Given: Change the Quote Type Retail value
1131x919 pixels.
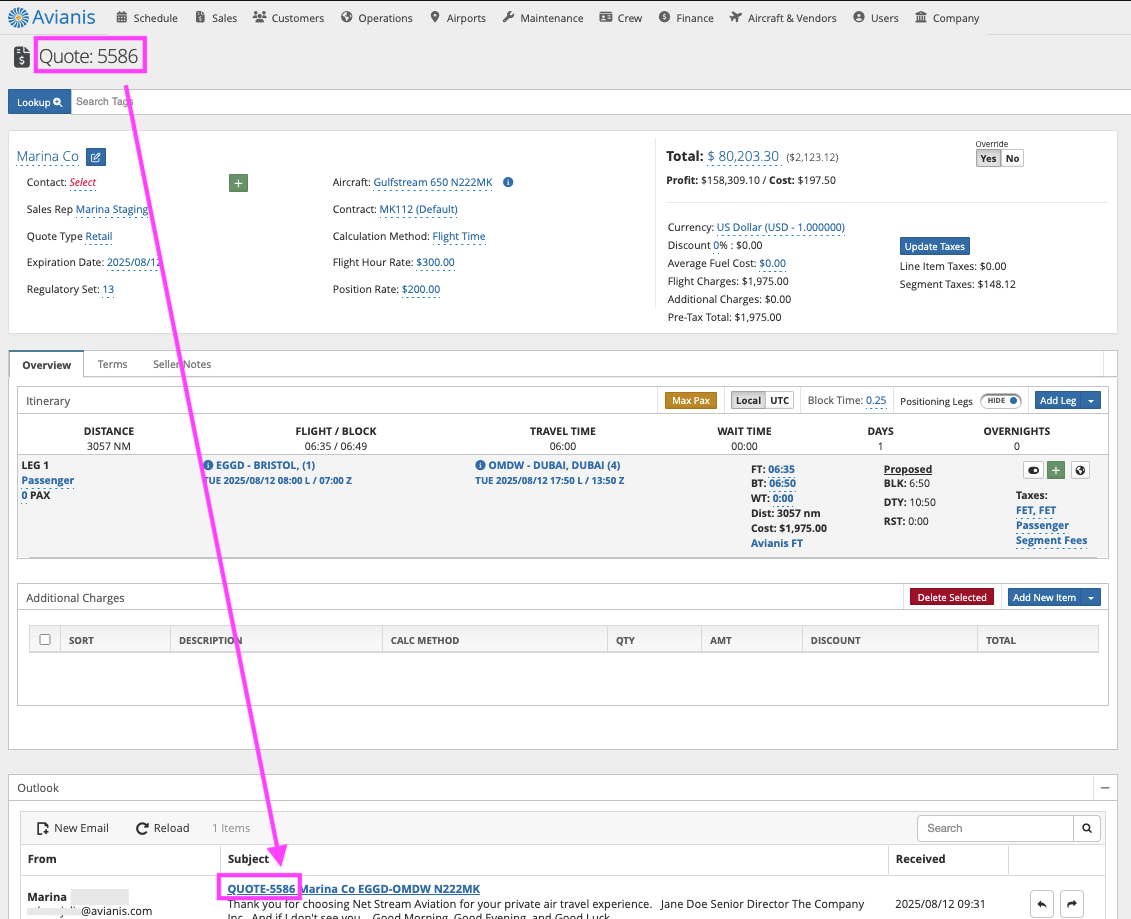Looking at the screenshot, I should click(x=99, y=237).
